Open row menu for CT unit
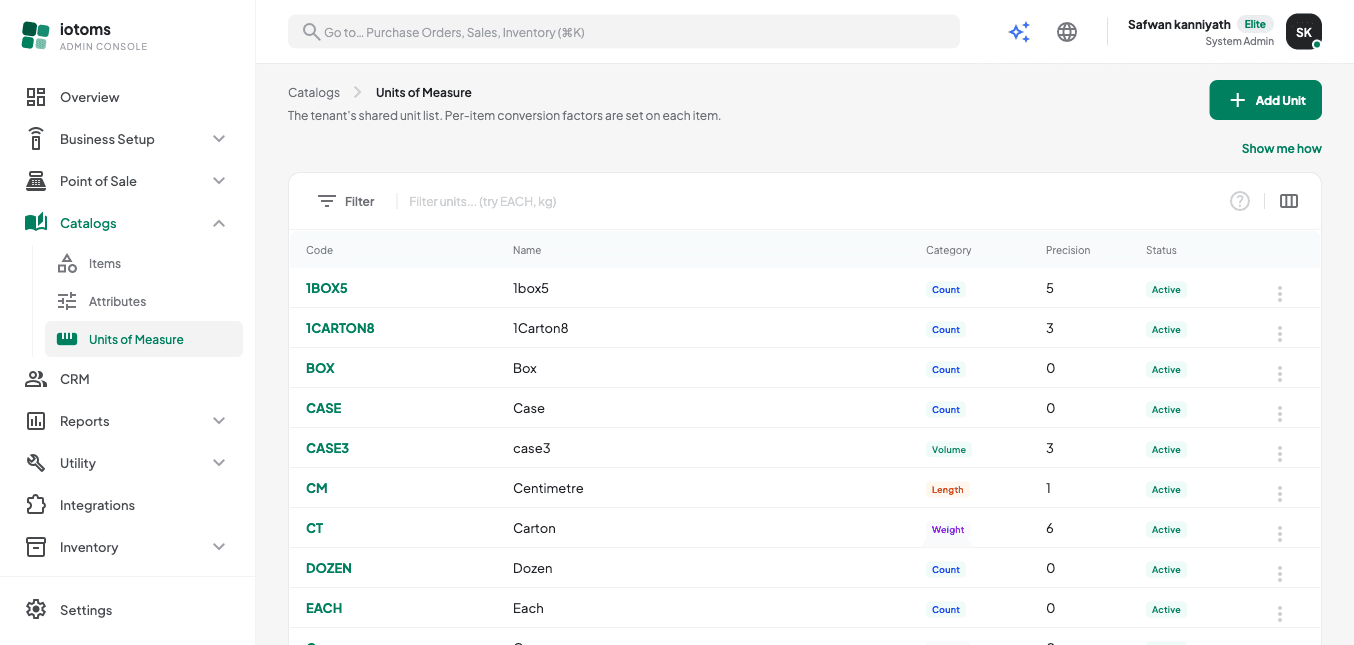Screen dimensions: 1354x645 1280,533
